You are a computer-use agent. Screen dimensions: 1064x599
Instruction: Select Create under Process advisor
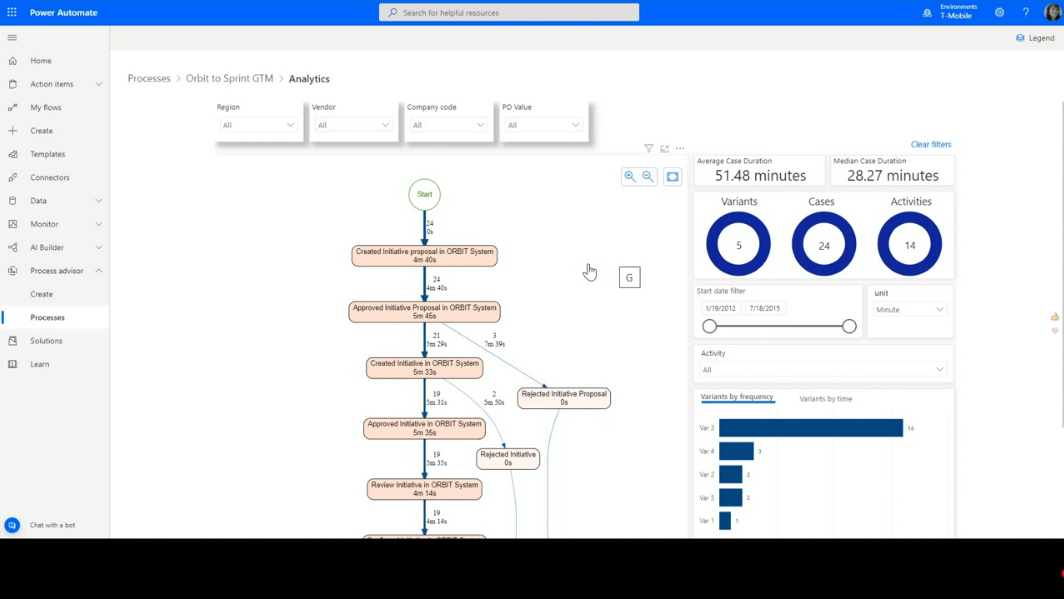[41, 294]
